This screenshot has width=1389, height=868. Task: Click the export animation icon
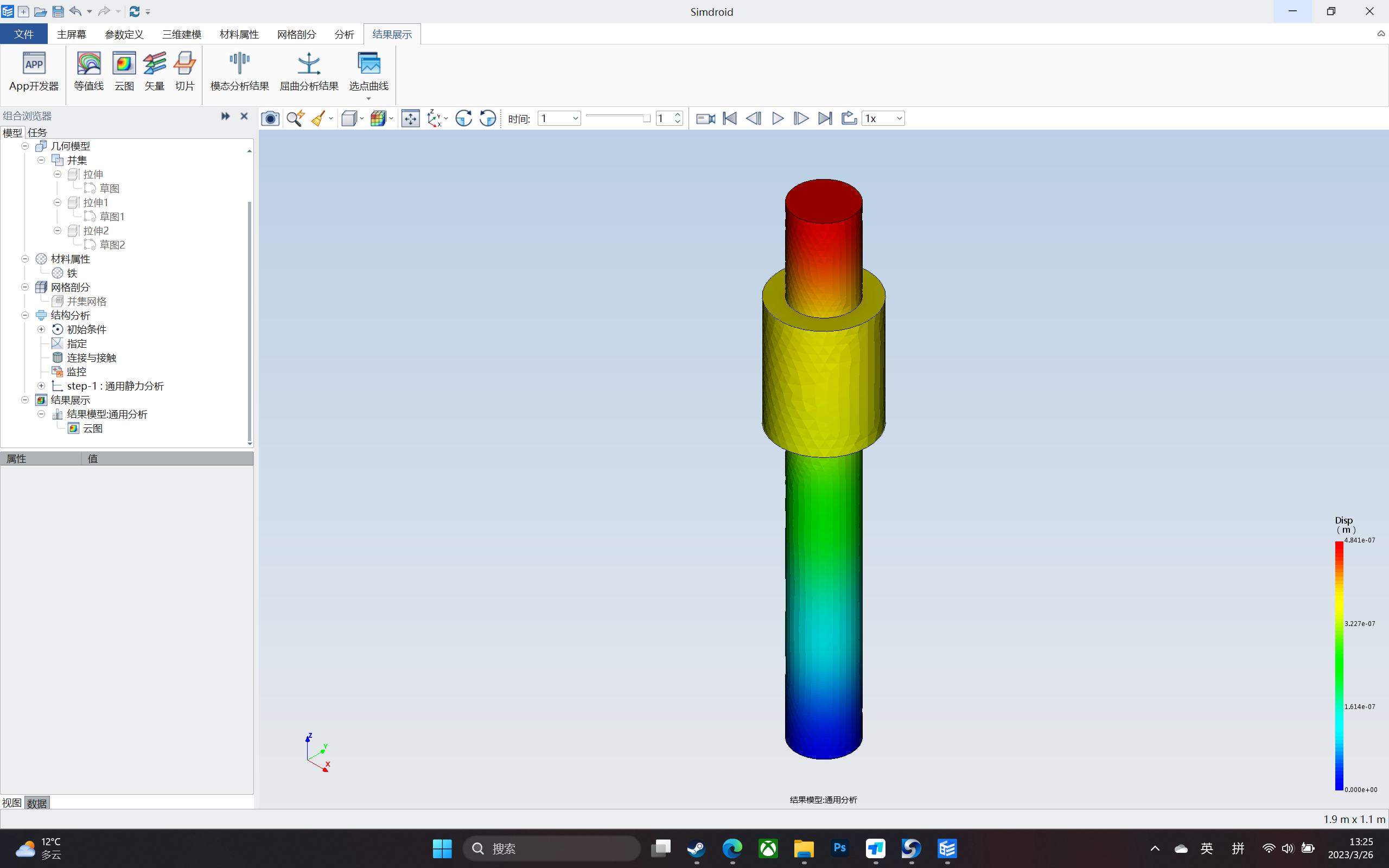click(849, 119)
